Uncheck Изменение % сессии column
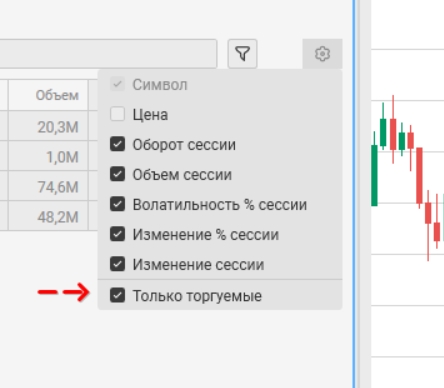The image size is (444, 388). (x=117, y=234)
